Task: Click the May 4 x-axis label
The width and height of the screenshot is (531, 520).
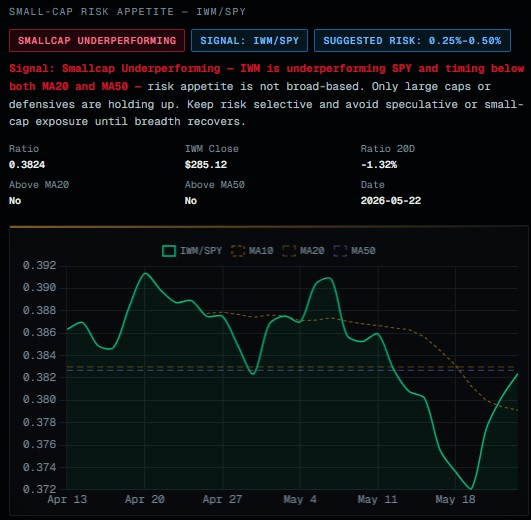Action: coord(300,499)
